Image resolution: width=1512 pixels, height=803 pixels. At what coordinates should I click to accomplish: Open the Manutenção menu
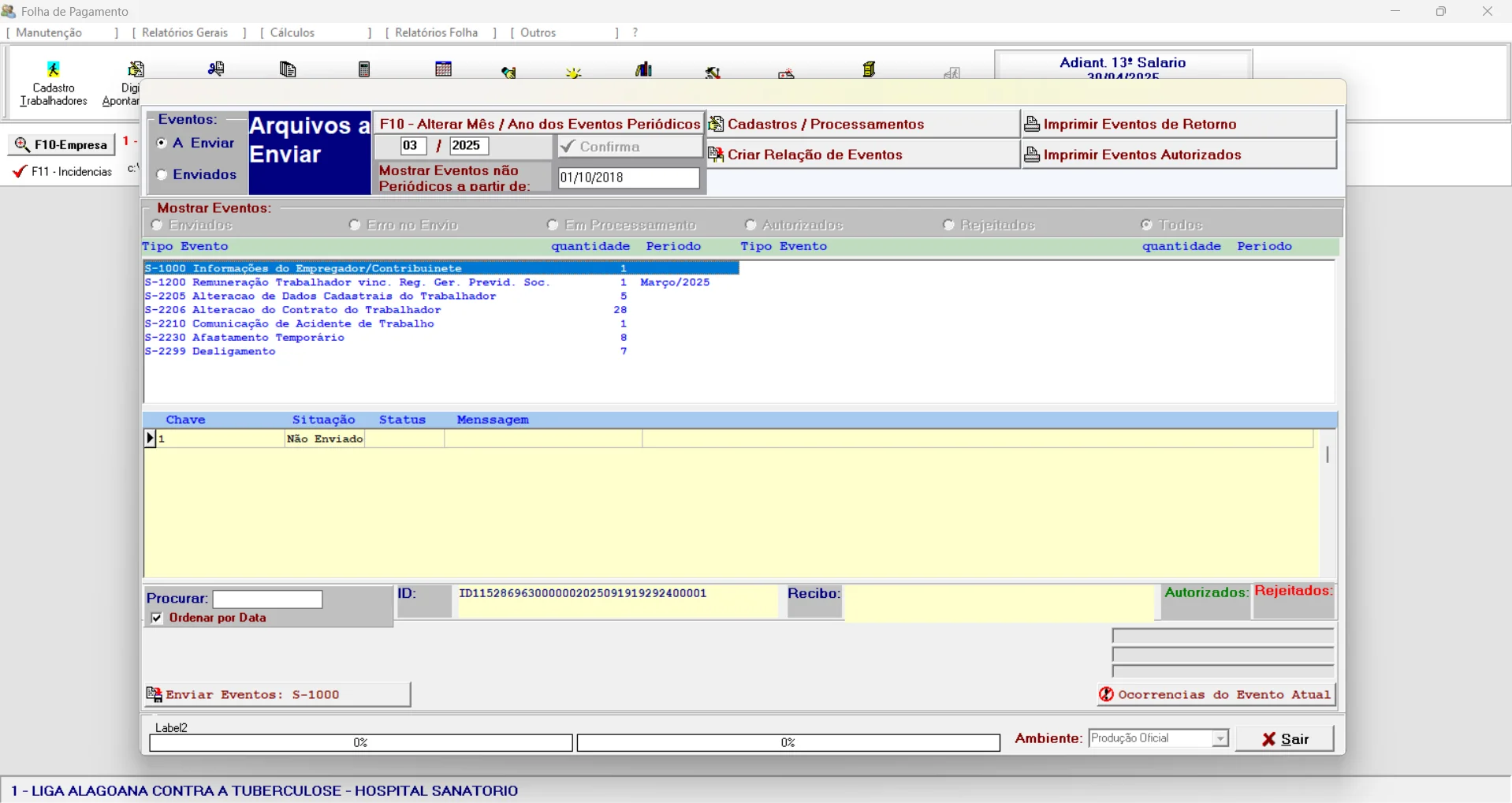[x=49, y=33]
